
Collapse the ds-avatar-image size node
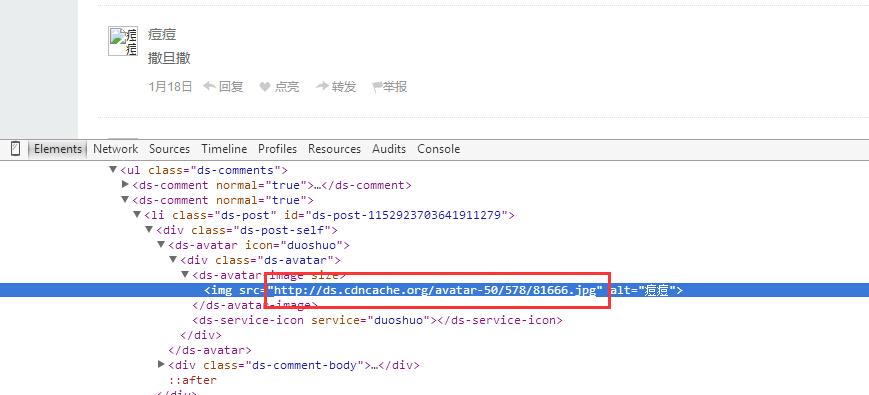[185, 274]
